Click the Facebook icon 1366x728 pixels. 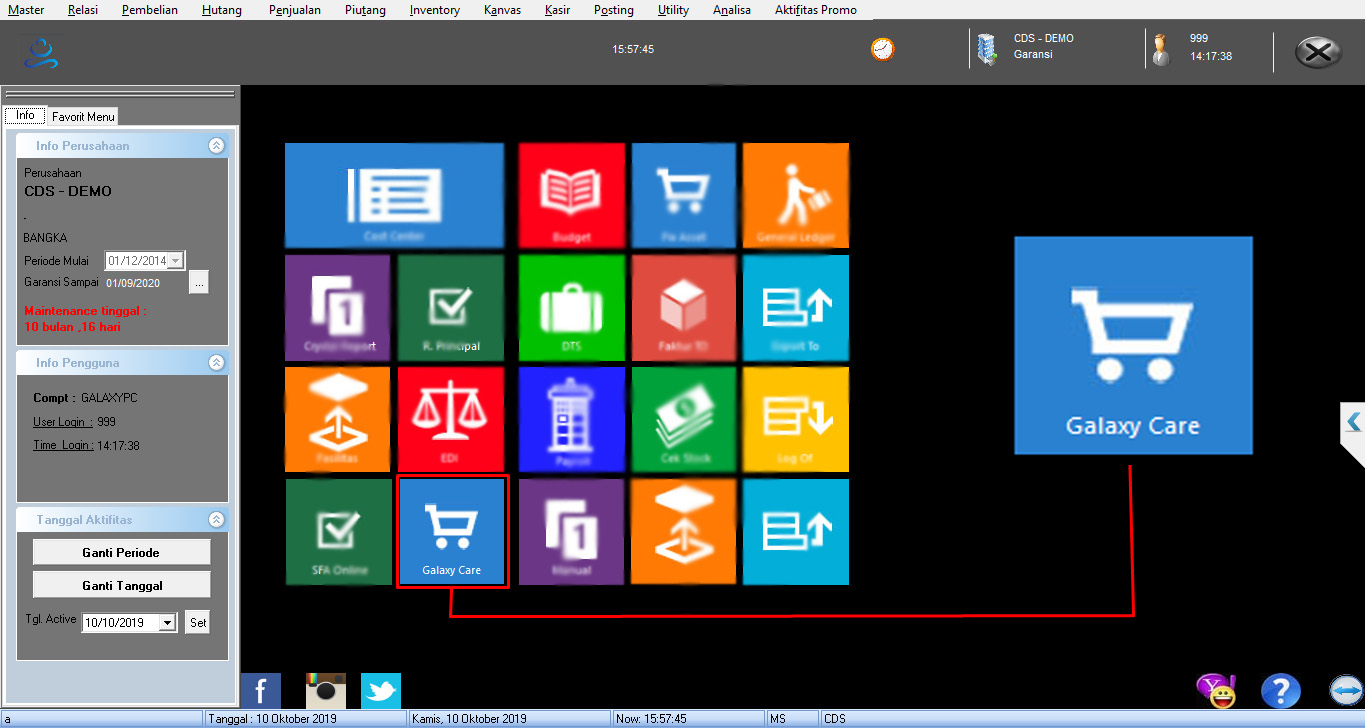point(261,691)
